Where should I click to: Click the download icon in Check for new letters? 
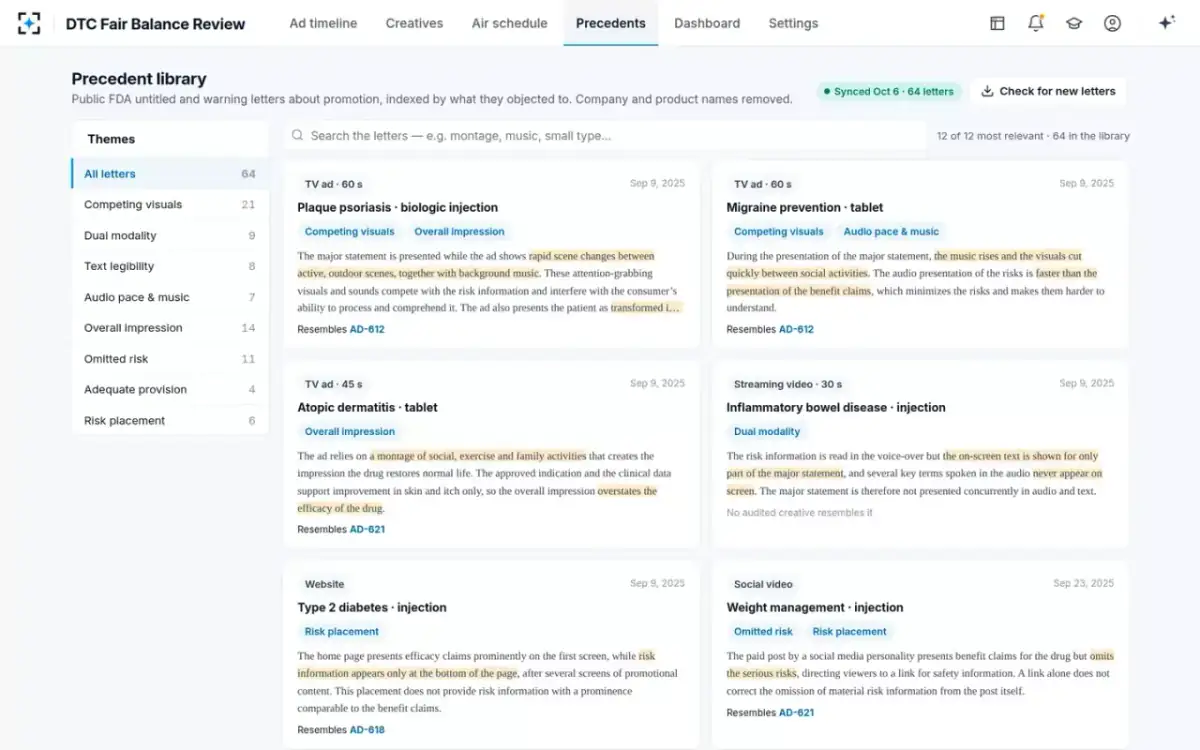[987, 91]
